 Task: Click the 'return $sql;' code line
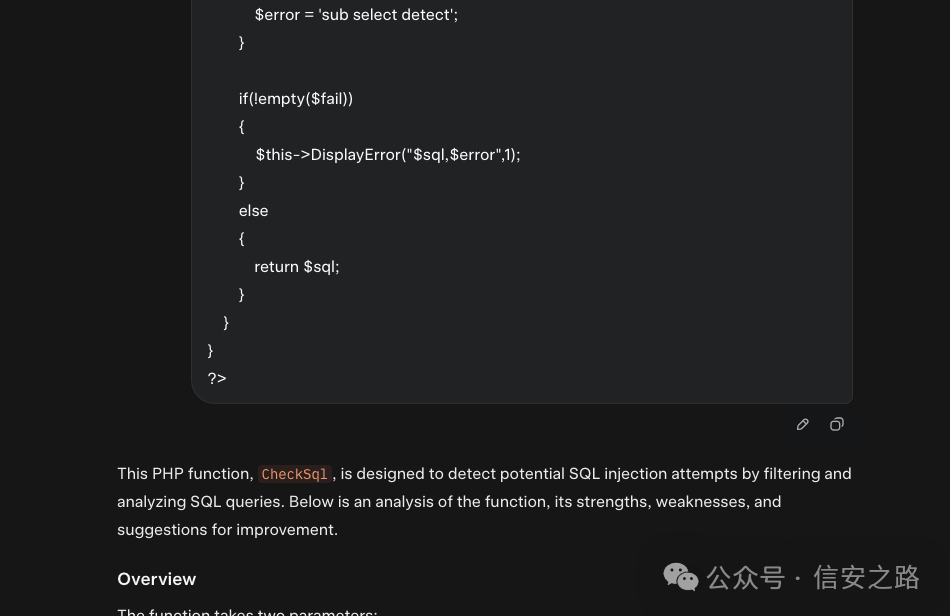point(296,267)
